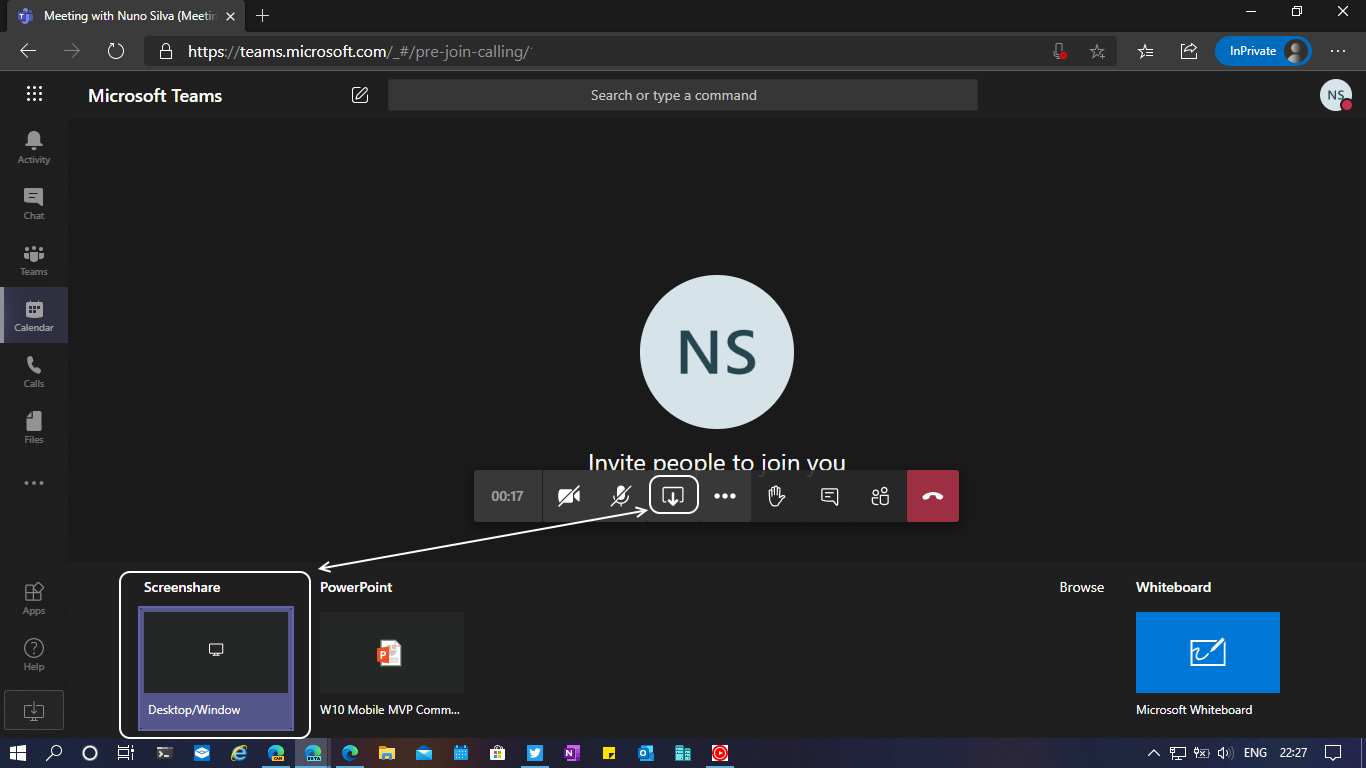Image resolution: width=1366 pixels, height=768 pixels.
Task: Go to Teams section in sidebar
Action: click(x=34, y=259)
